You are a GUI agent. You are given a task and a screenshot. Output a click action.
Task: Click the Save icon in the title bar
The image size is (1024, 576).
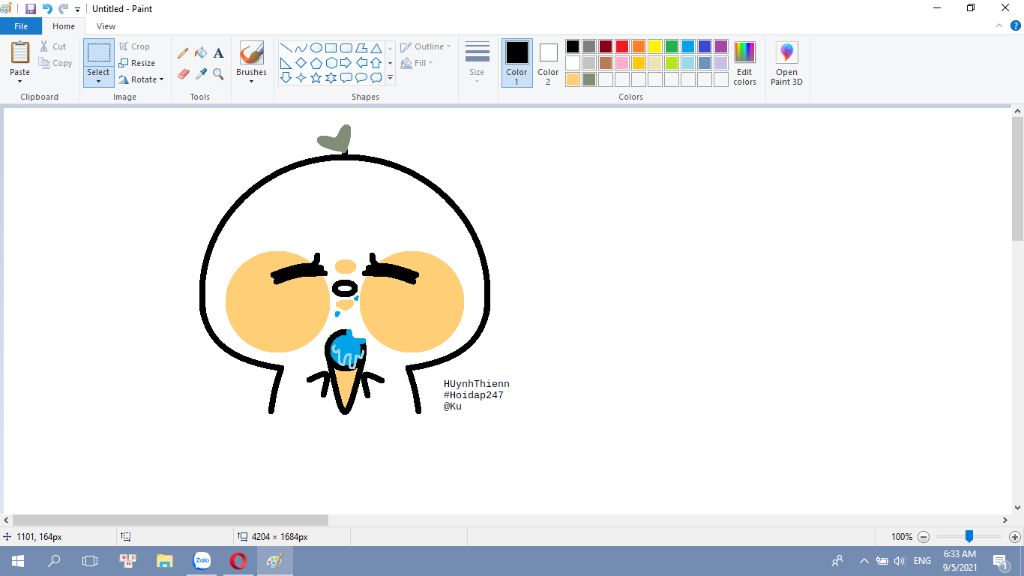coord(30,8)
